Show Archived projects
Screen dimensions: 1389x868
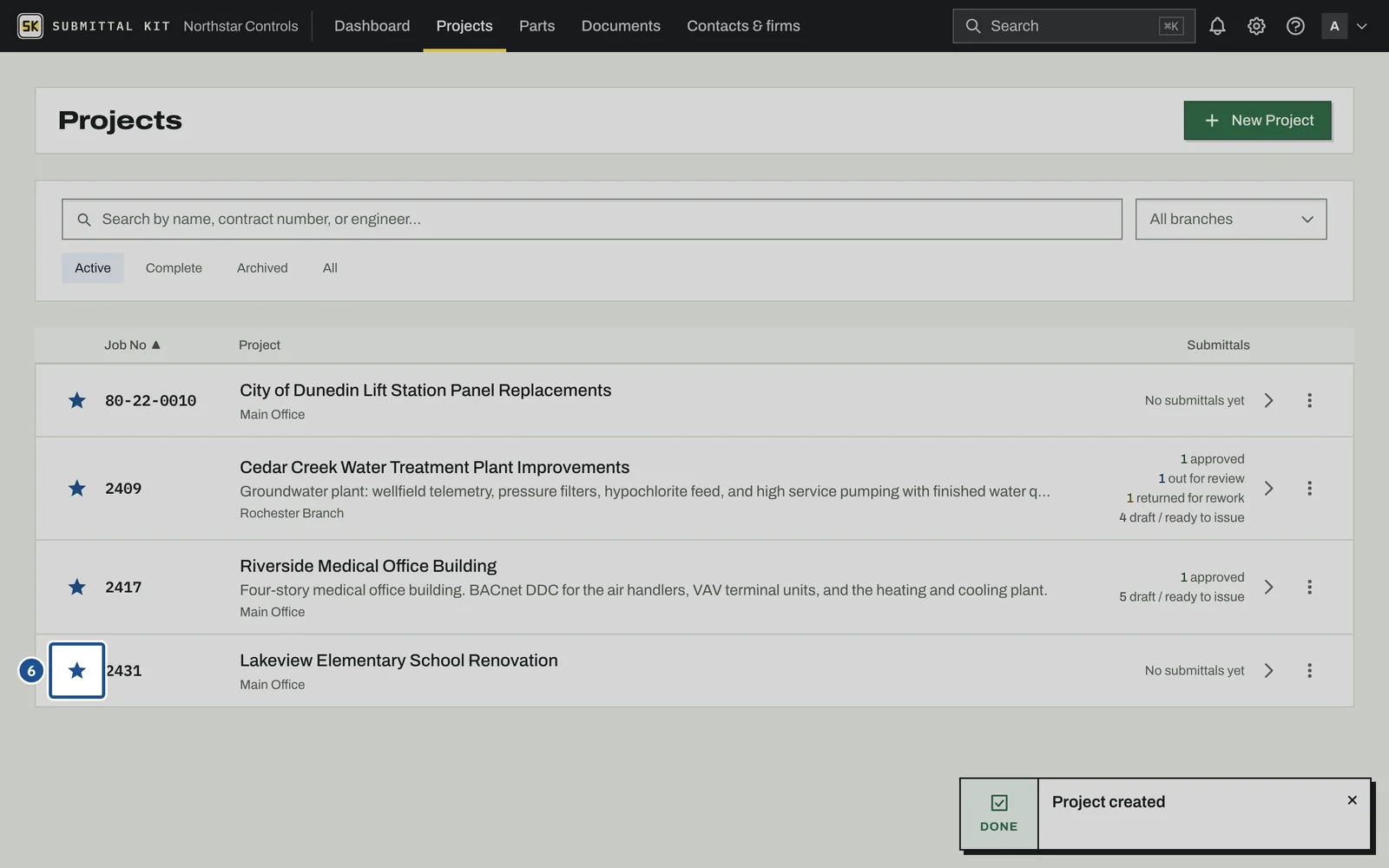coord(262,267)
